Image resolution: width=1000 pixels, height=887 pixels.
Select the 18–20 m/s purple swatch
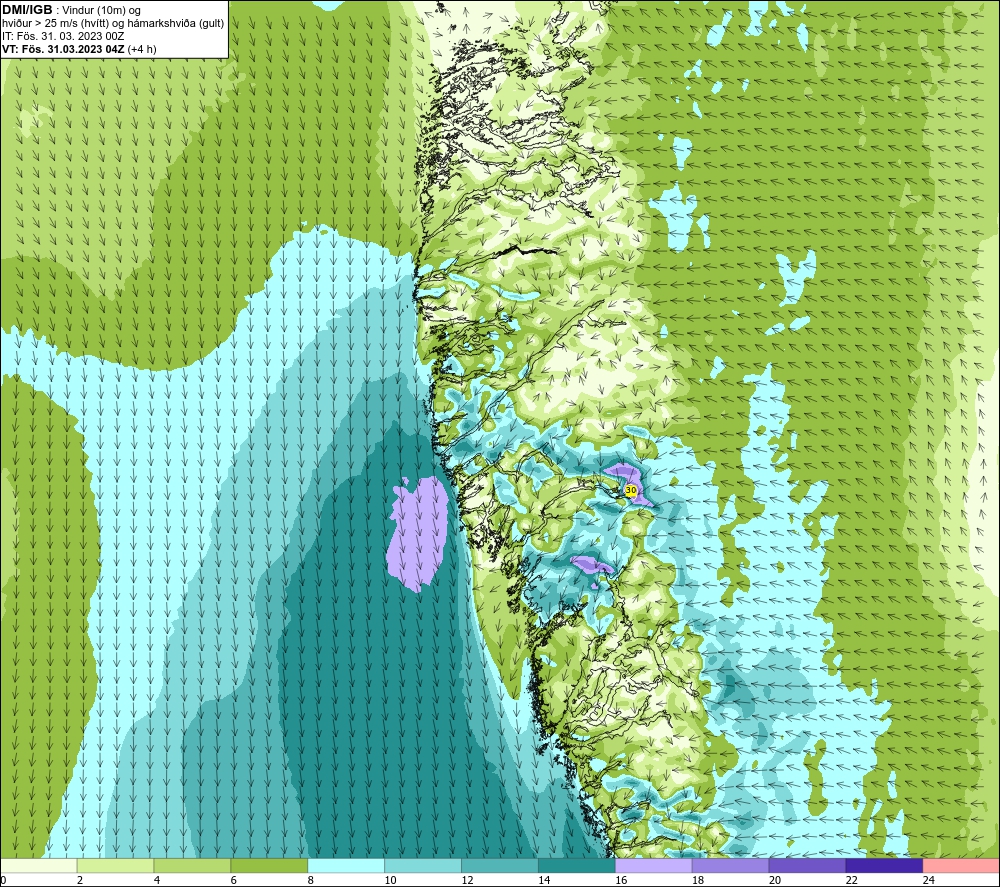730,865
